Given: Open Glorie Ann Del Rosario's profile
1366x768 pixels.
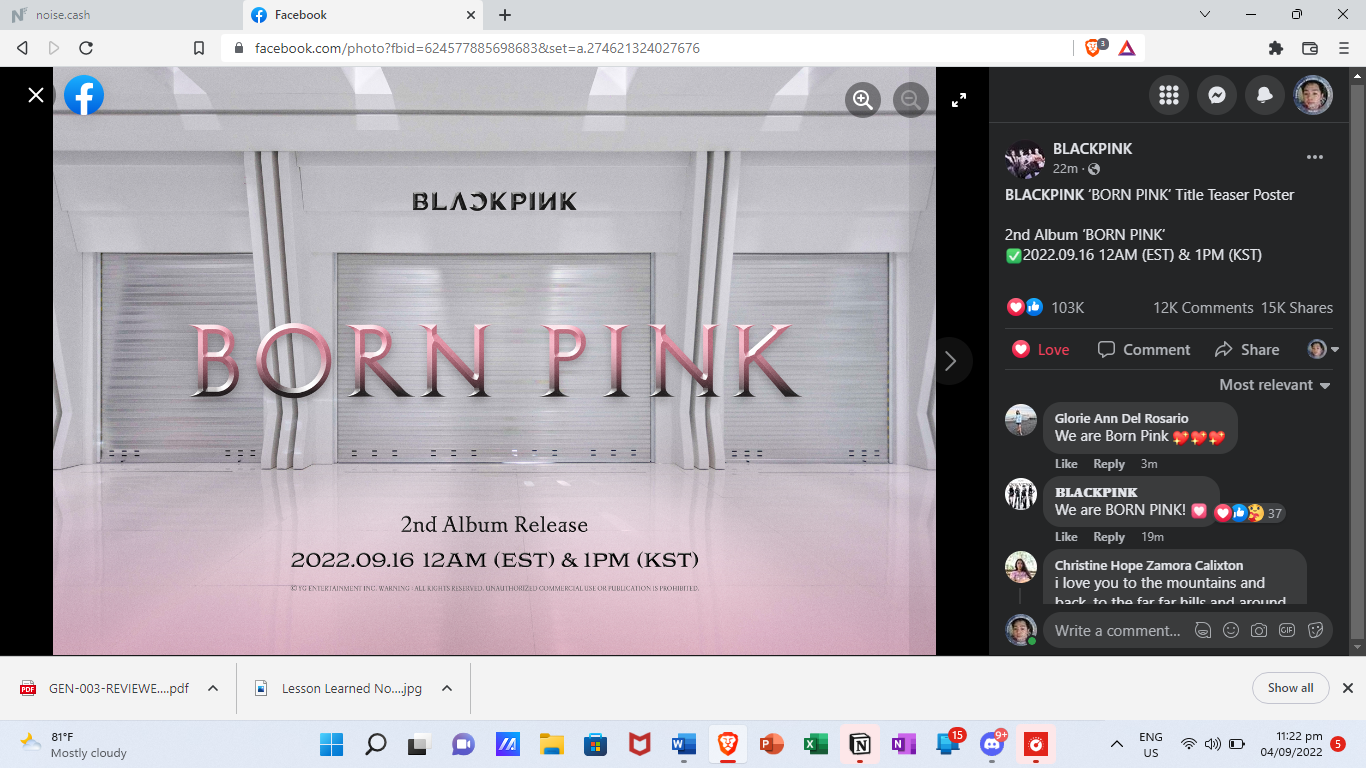Looking at the screenshot, I should click(1122, 418).
